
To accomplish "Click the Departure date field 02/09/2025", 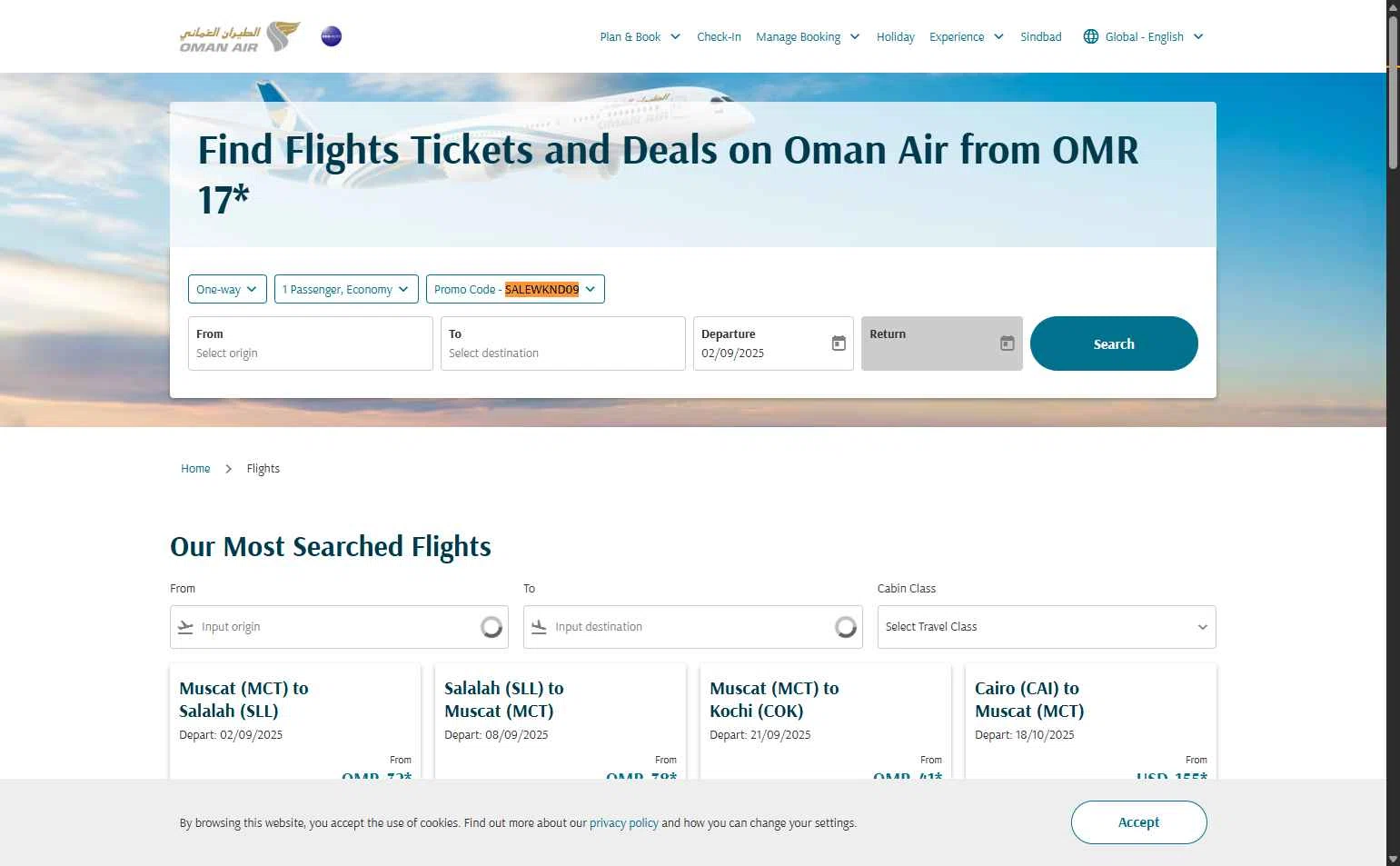I will click(773, 343).
